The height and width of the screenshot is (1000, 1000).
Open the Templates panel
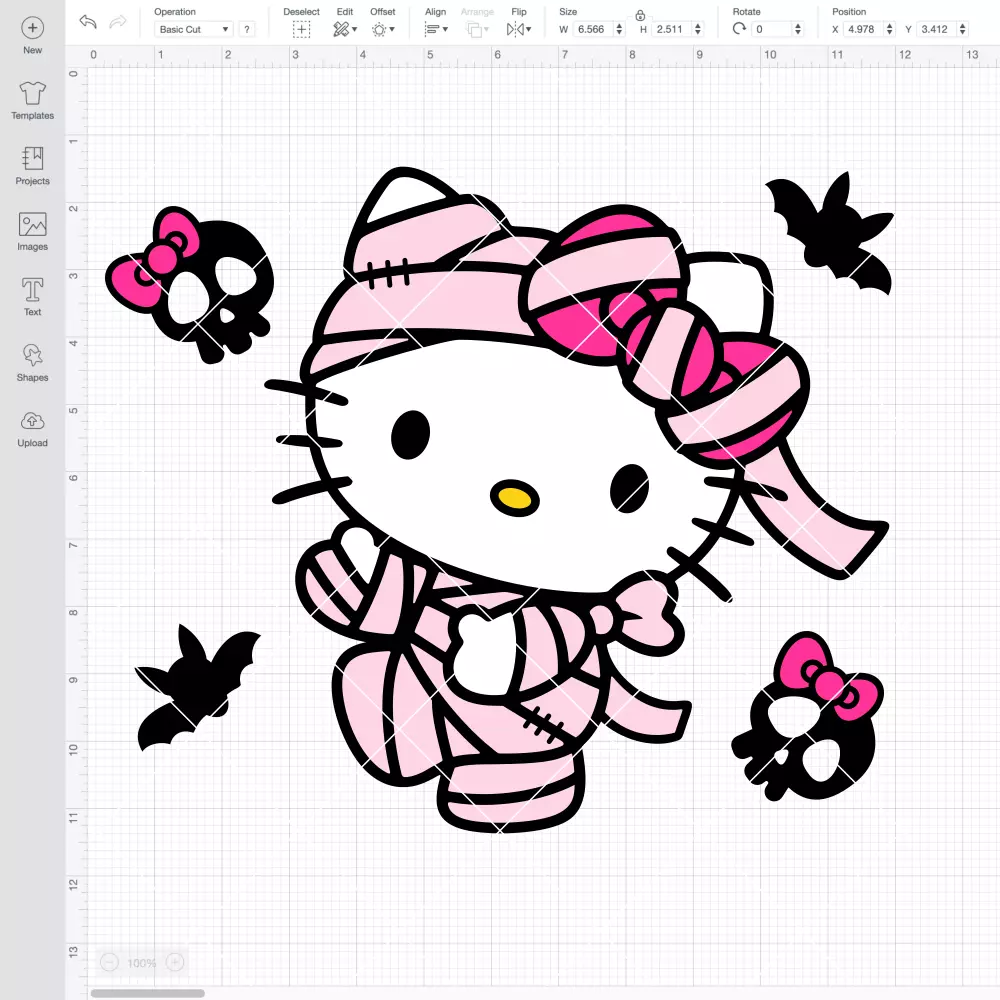[x=33, y=101]
